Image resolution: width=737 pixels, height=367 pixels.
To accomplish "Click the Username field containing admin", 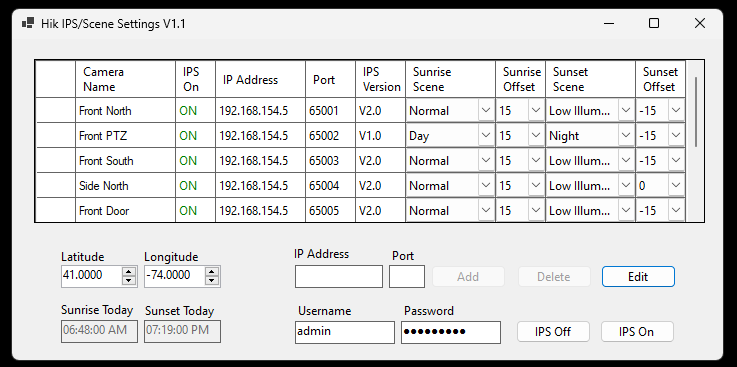I will (x=345, y=332).
